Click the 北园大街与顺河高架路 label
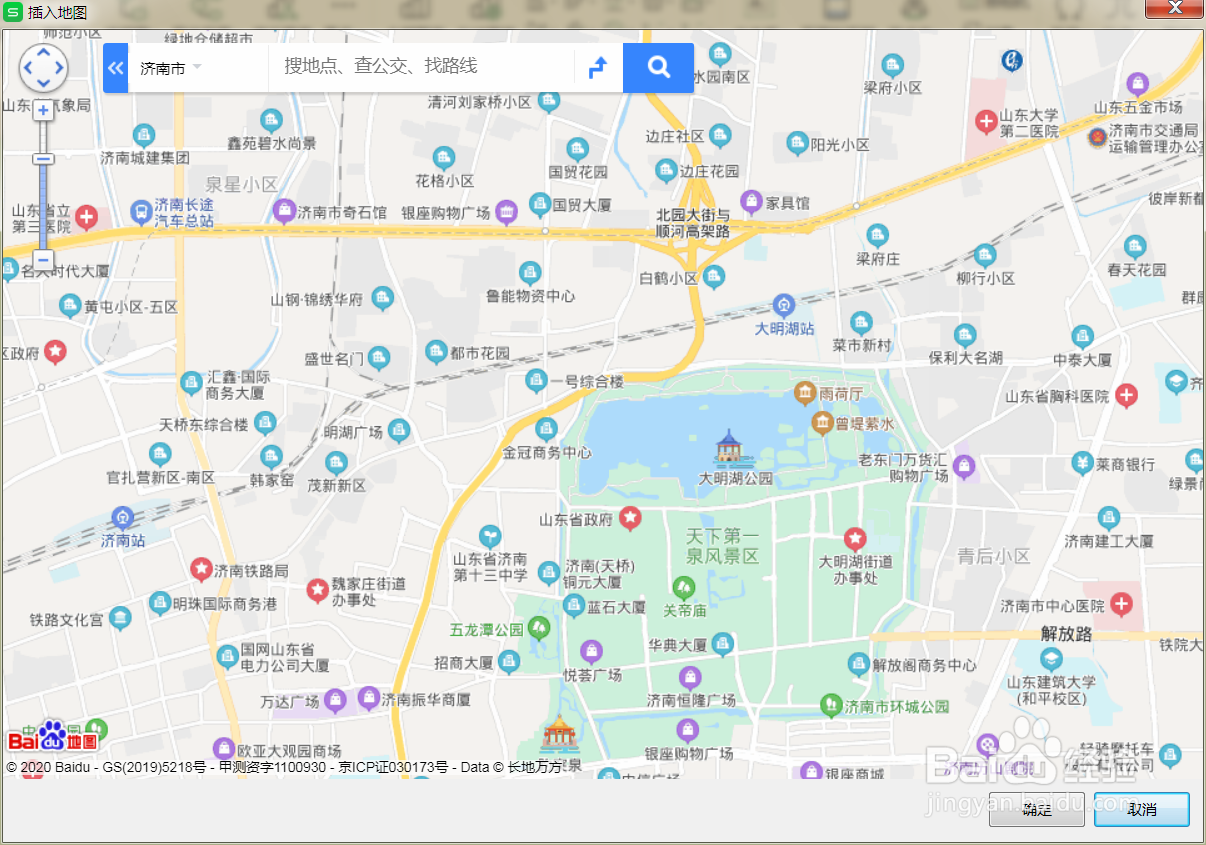The height and width of the screenshot is (845, 1206). coord(692,223)
